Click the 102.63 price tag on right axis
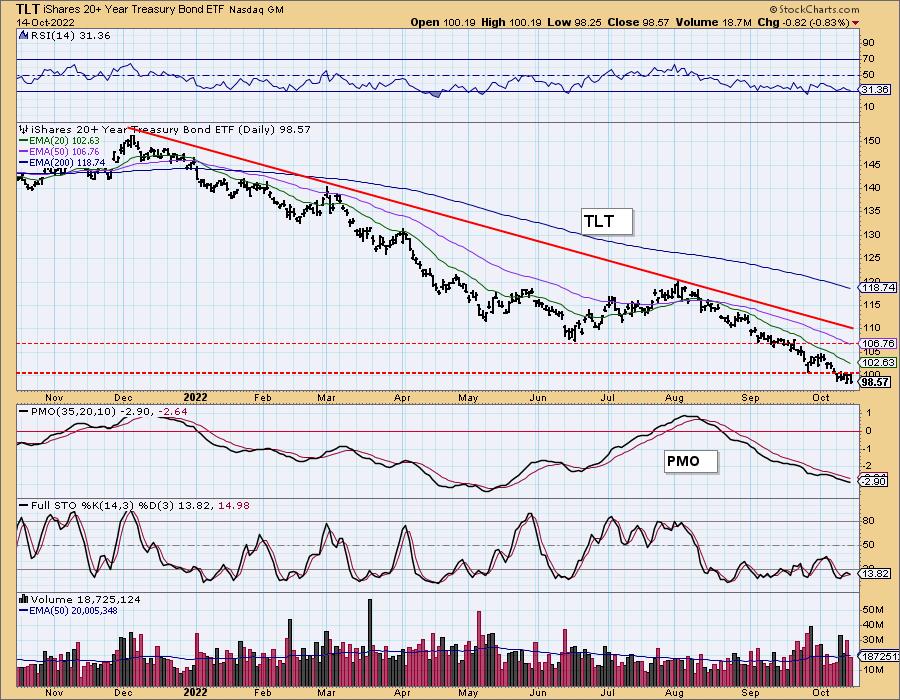This screenshot has height=700, width=900. pos(878,363)
